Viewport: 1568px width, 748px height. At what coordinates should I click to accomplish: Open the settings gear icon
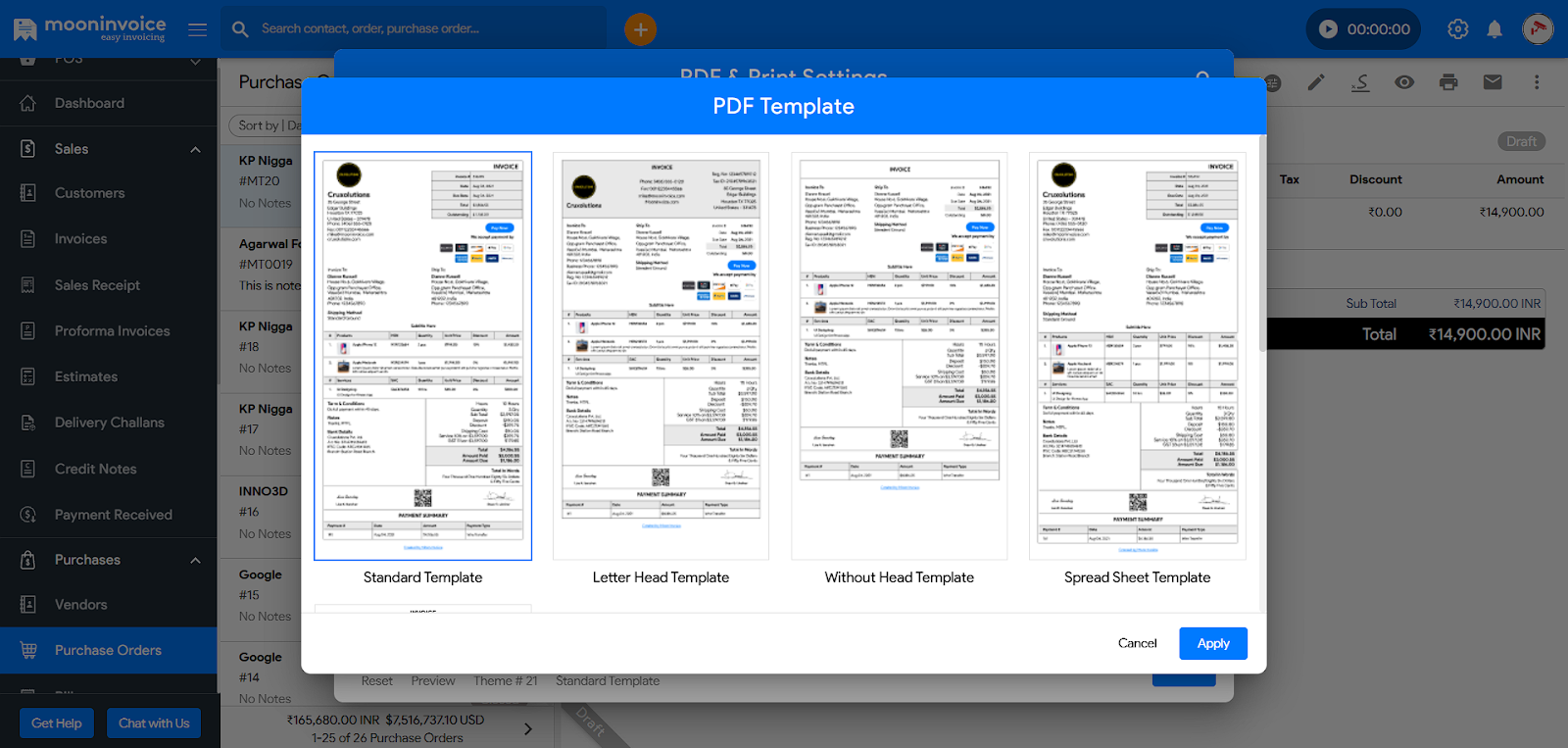tap(1457, 29)
